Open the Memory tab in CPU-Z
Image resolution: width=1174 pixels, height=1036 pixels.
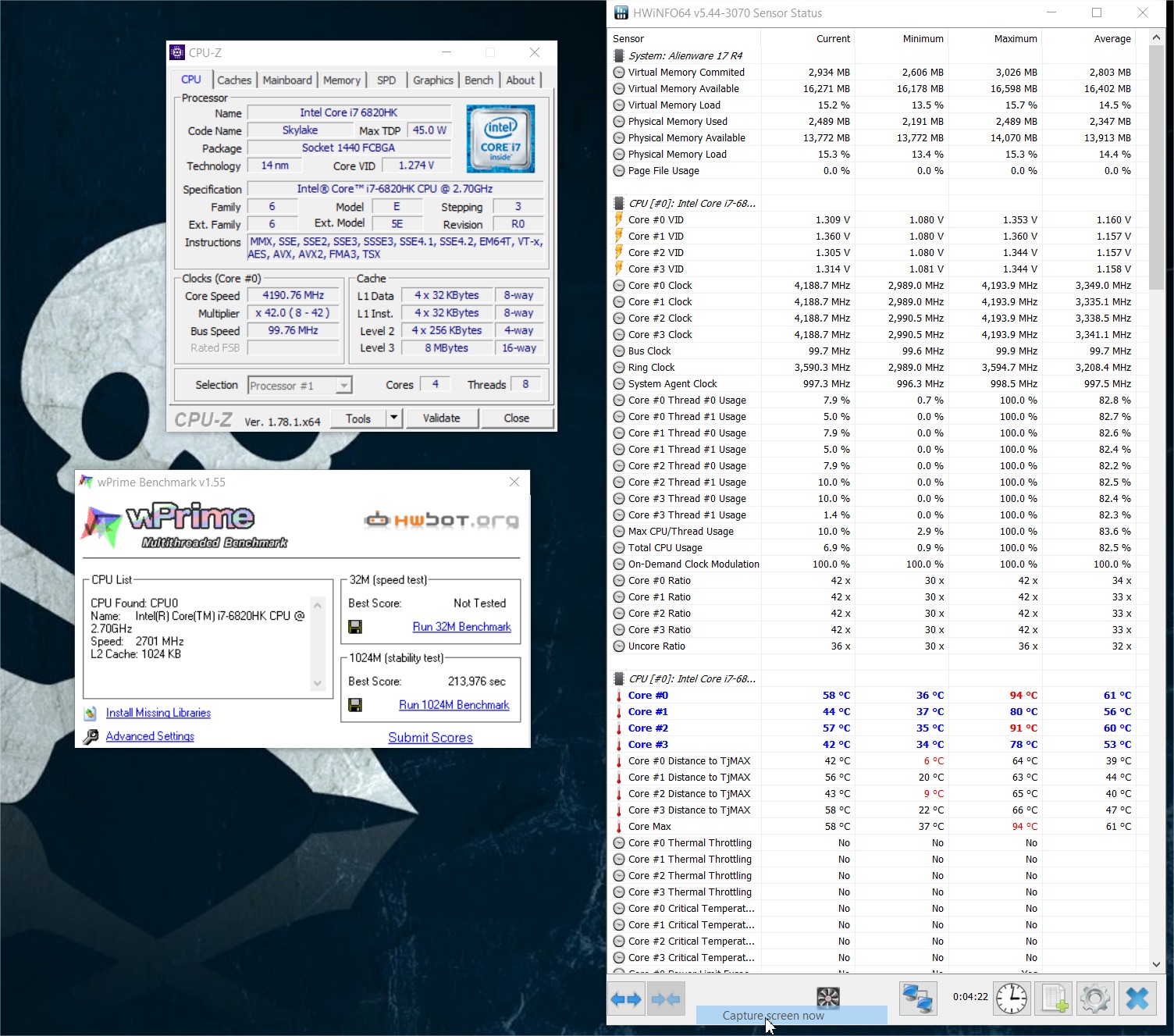(342, 80)
